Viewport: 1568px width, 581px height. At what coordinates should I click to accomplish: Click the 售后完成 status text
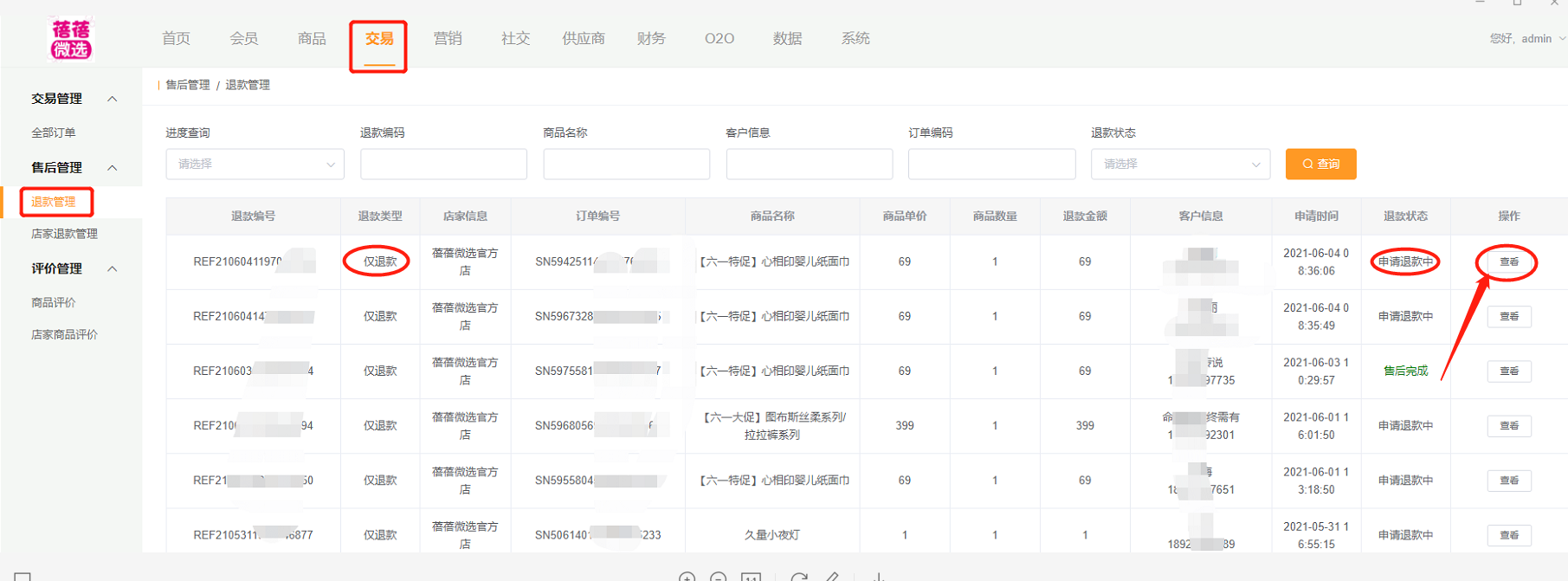1405,371
